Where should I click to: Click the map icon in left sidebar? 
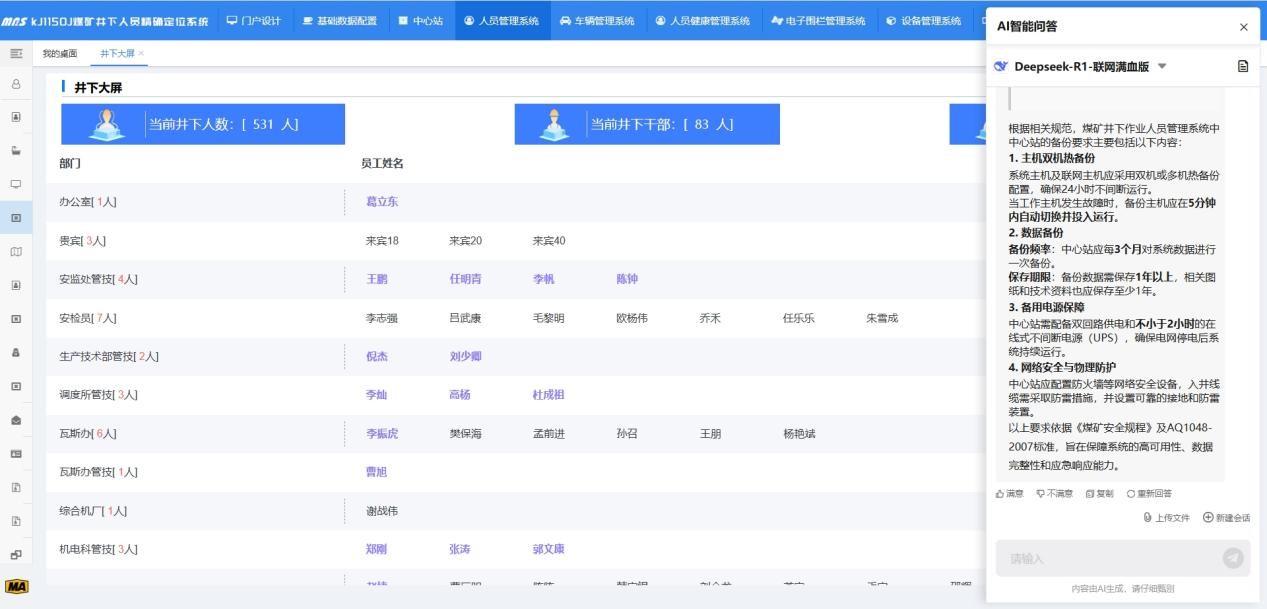[16, 252]
